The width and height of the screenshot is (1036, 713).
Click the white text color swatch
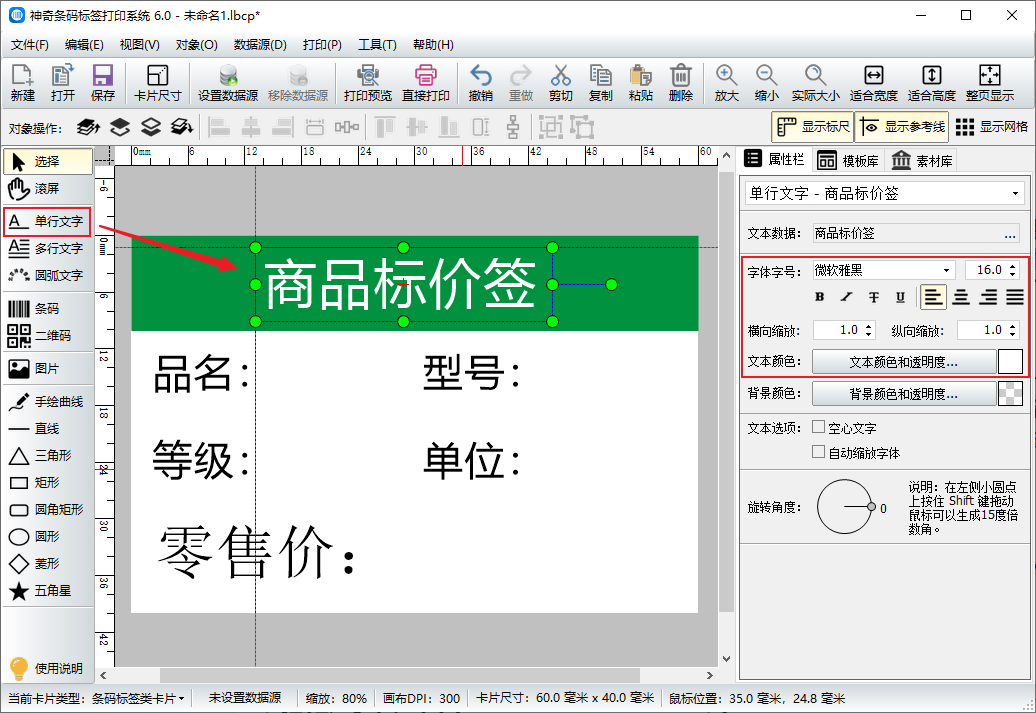1010,362
